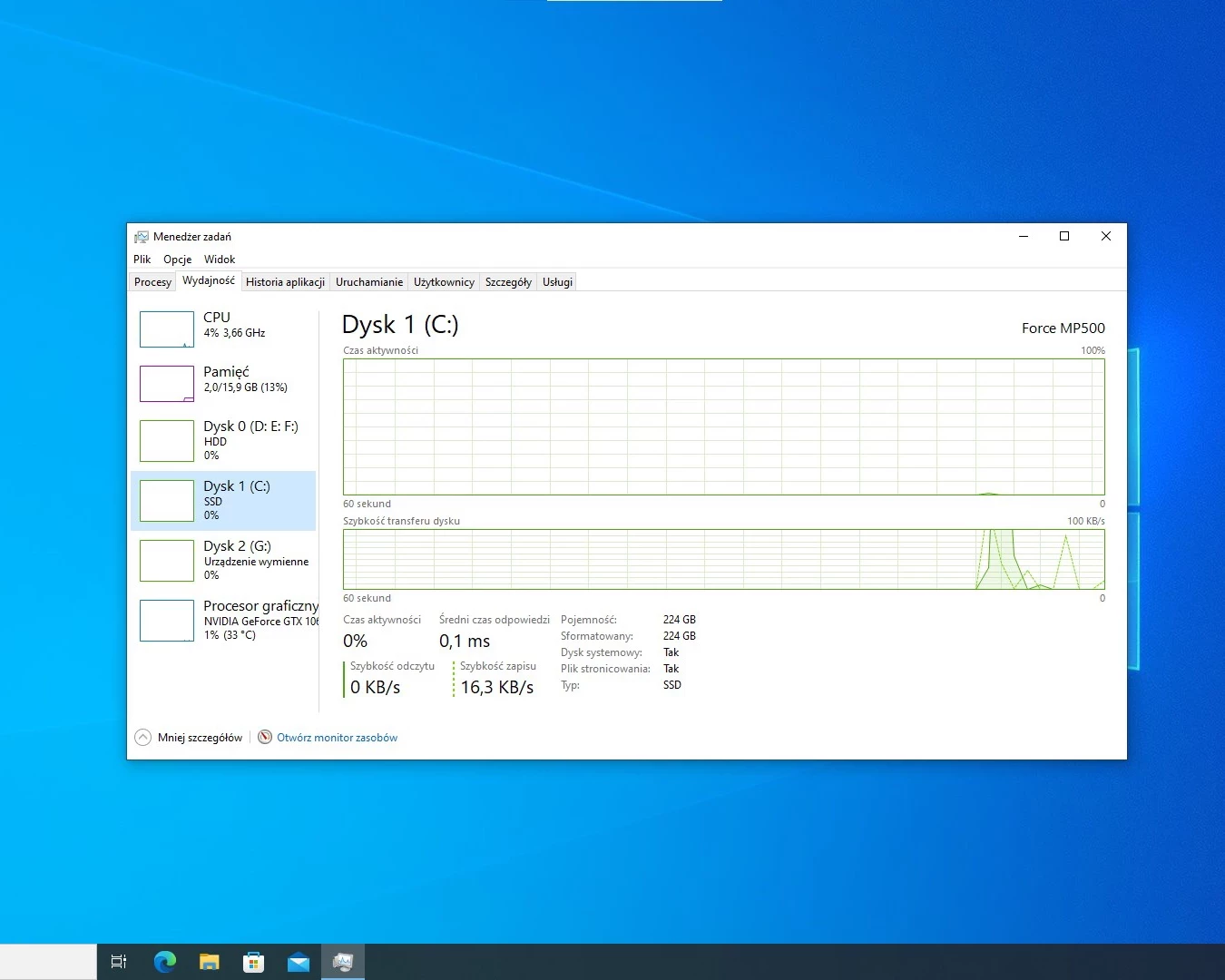This screenshot has width=1225, height=980.
Task: Click the 0 KB/s read speed value
Action: [376, 688]
